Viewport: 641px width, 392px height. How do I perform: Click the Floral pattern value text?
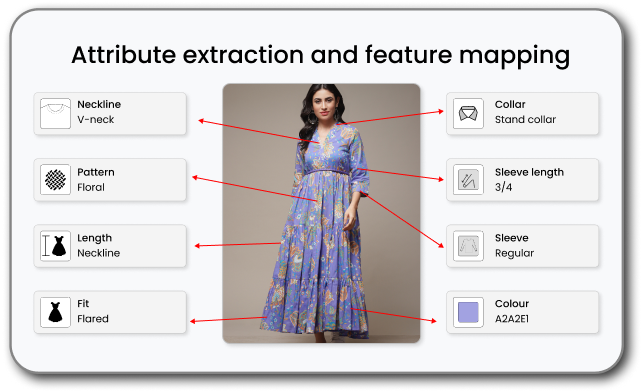coord(91,187)
